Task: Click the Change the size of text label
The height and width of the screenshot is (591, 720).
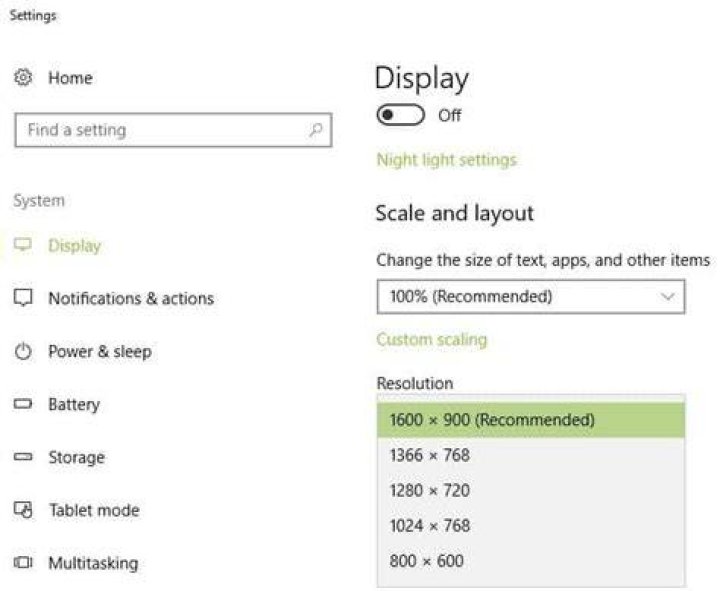Action: [x=543, y=260]
